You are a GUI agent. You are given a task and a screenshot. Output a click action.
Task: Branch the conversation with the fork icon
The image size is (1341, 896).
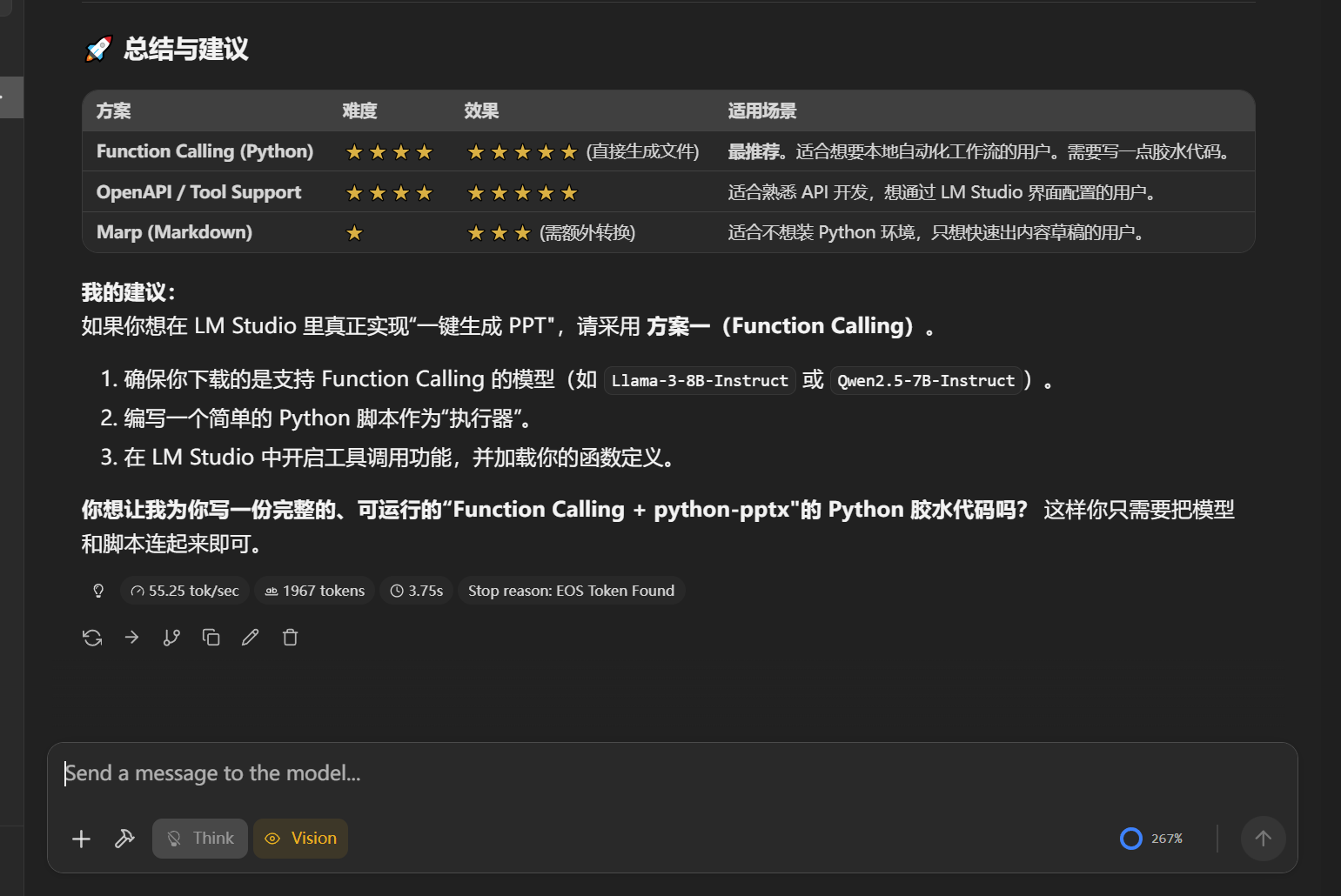pos(171,638)
